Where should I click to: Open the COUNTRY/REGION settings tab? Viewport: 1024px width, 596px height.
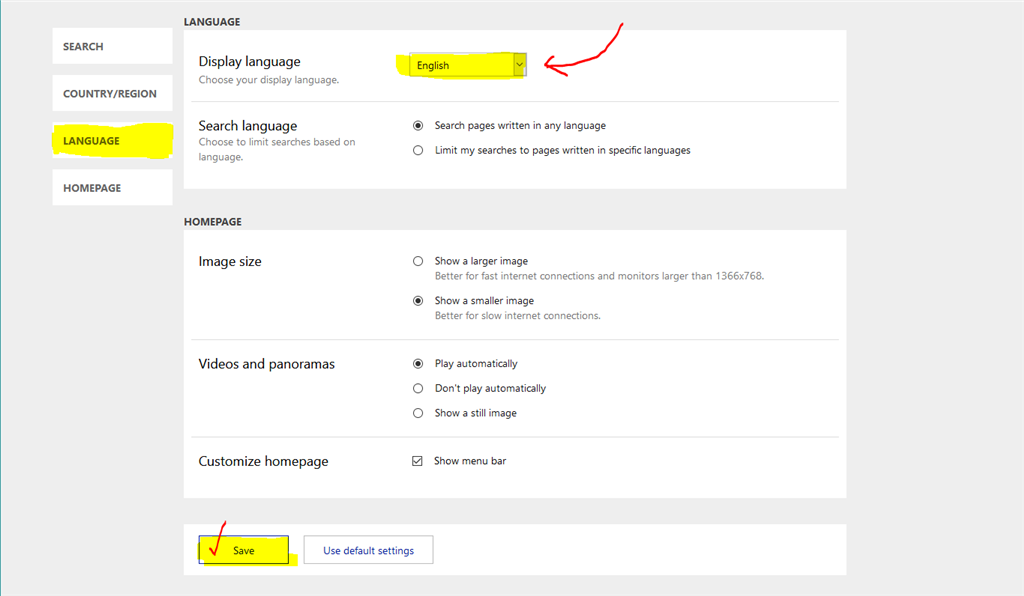112,93
